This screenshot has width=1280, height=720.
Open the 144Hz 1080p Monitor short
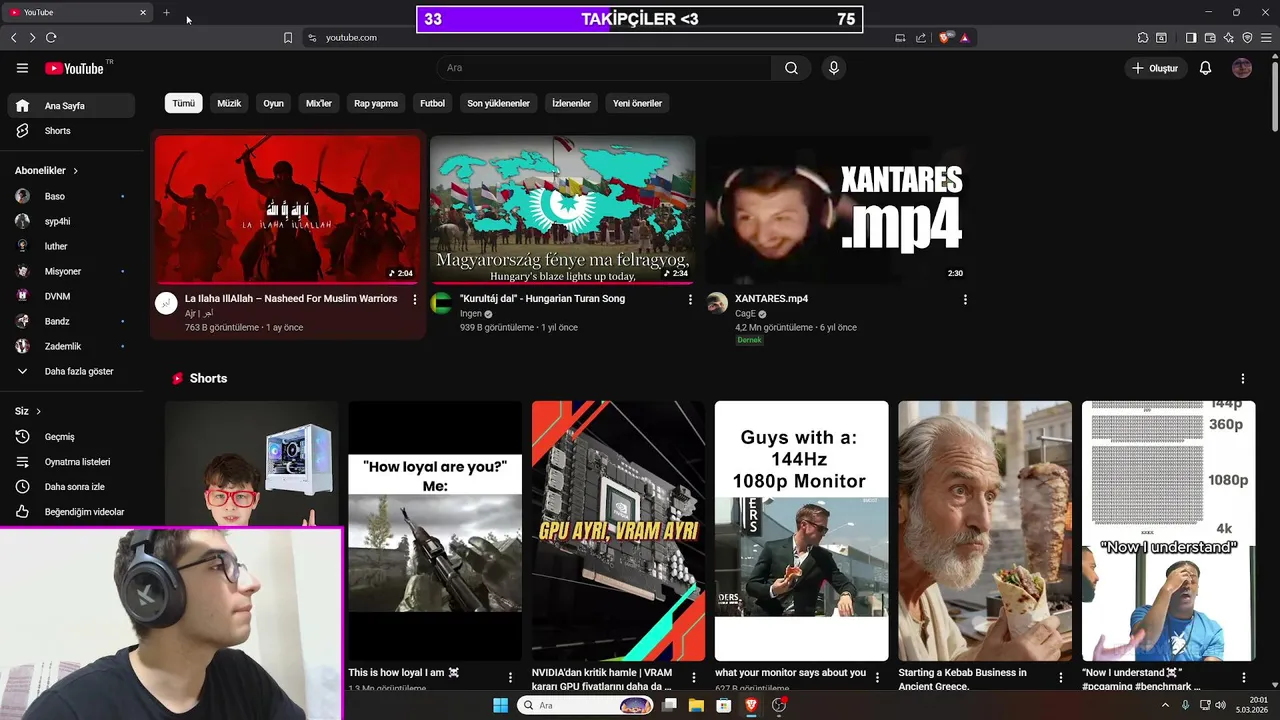(x=801, y=531)
